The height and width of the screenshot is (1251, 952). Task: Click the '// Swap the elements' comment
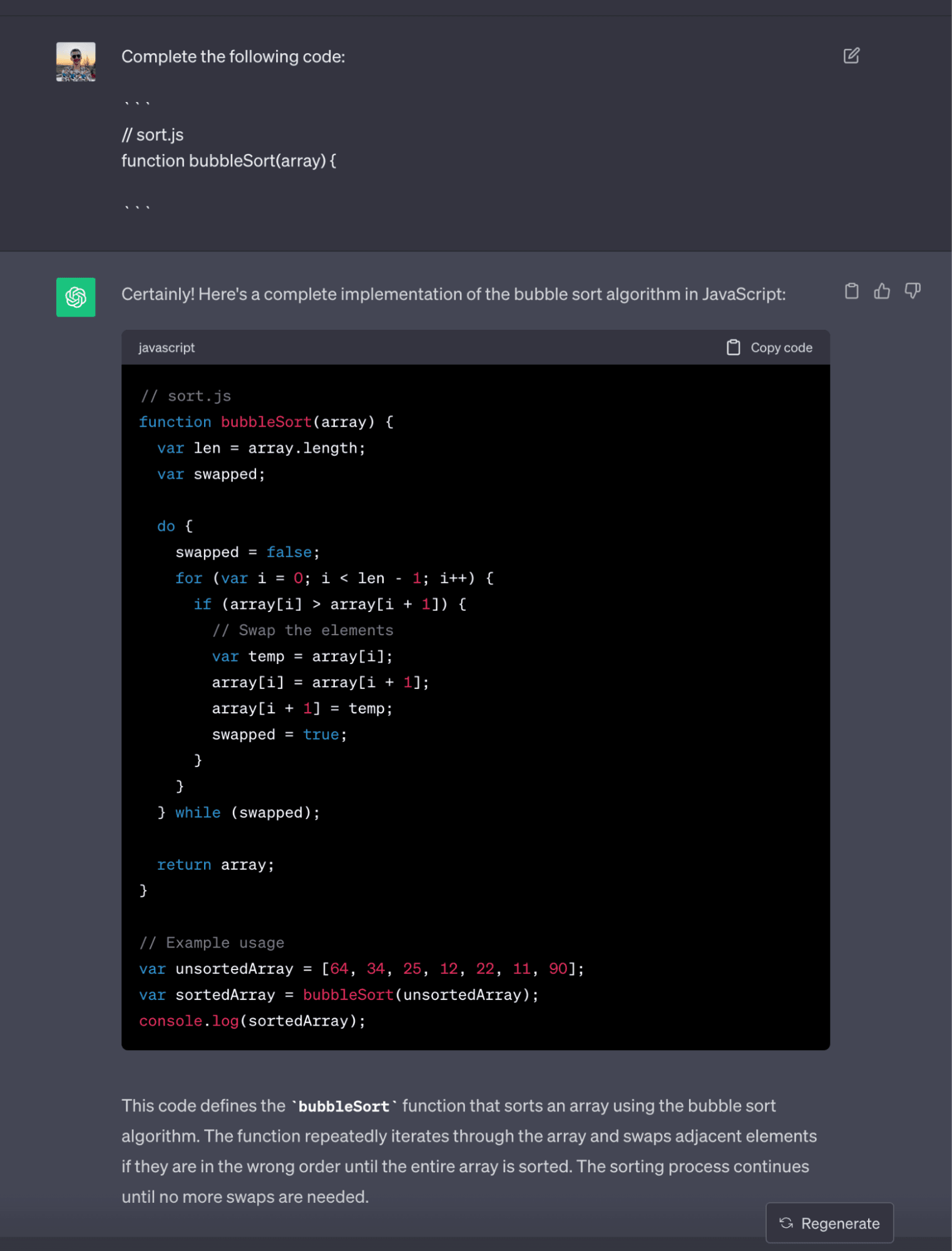(302, 630)
